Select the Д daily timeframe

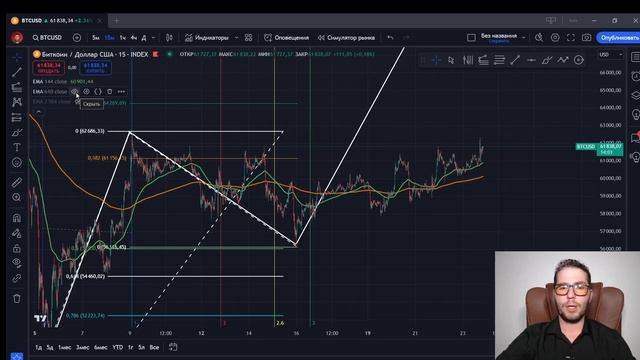[x=144, y=38]
